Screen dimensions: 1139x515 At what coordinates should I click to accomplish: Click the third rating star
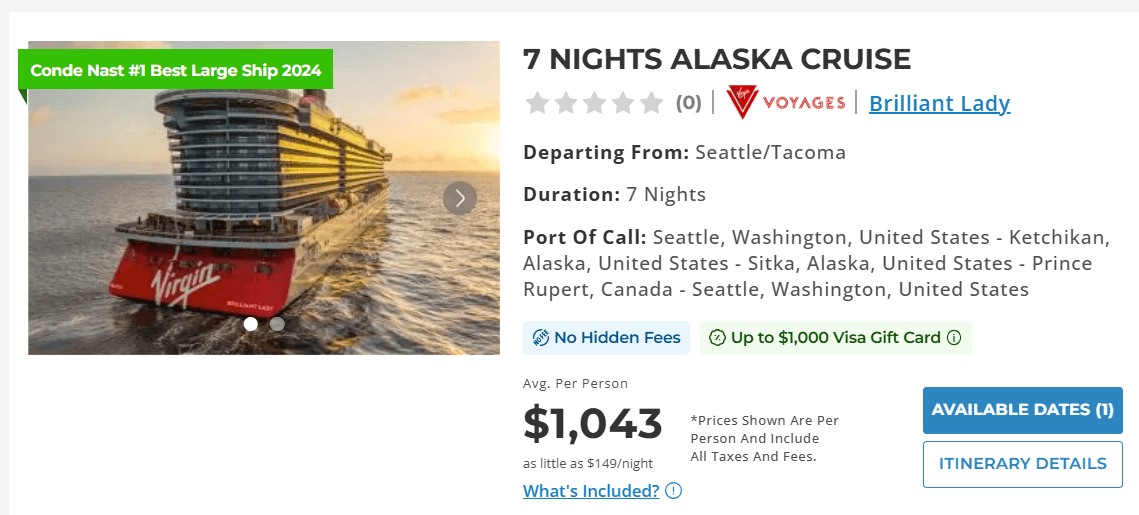point(594,103)
